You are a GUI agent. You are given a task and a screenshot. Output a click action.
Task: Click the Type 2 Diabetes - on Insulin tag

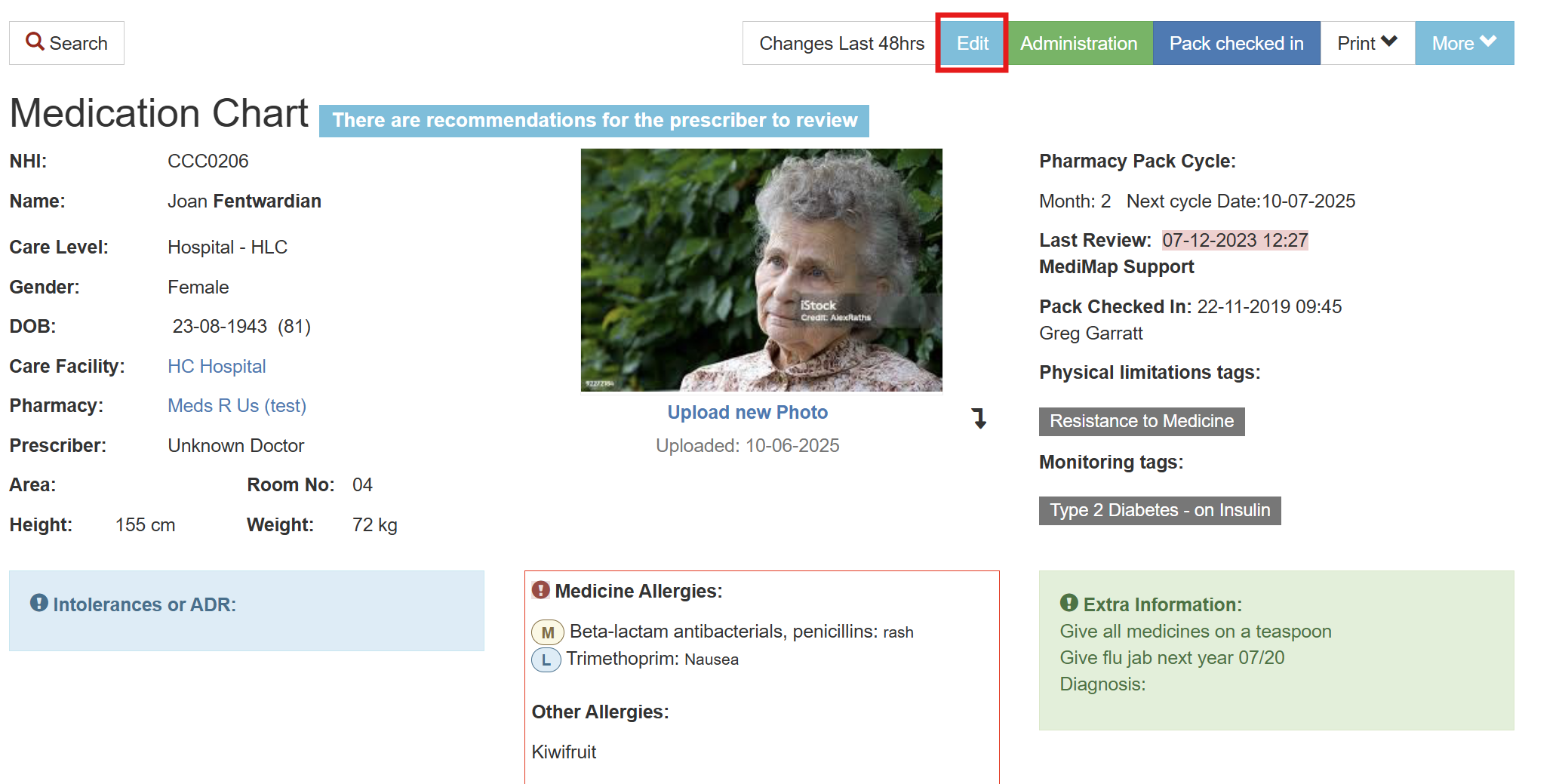(x=1159, y=510)
